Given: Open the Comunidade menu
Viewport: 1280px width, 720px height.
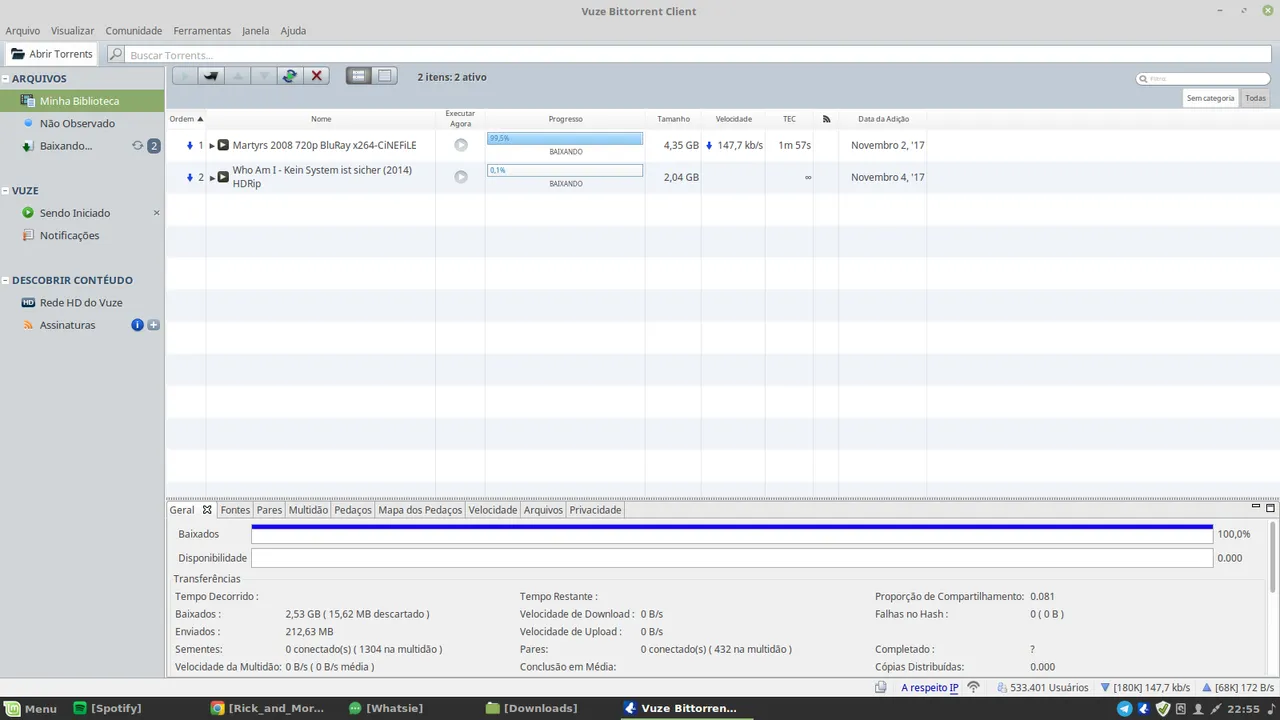Looking at the screenshot, I should pos(134,31).
